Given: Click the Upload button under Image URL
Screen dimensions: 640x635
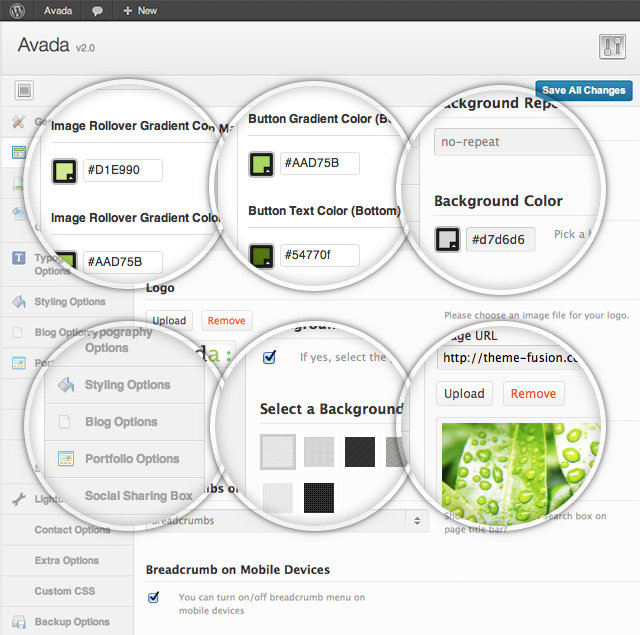Looking at the screenshot, I should click(464, 394).
